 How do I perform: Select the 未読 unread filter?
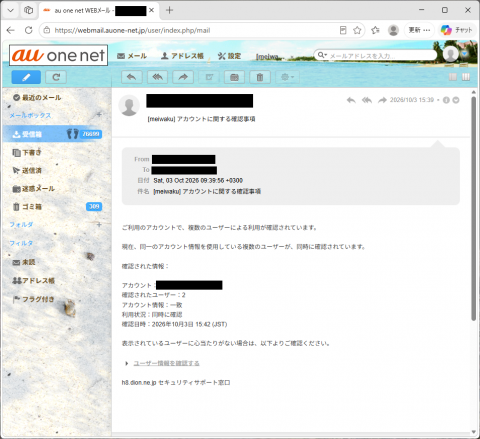(x=24, y=262)
